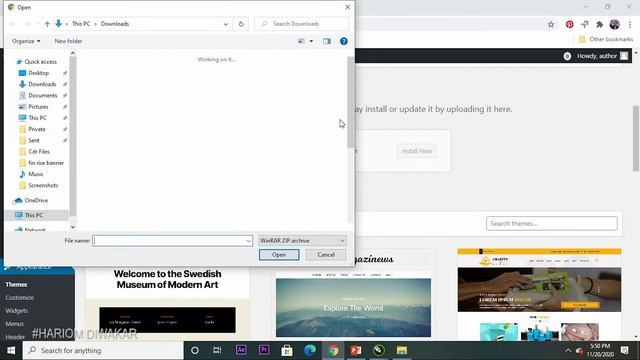
Task: Open Chrome profile avatar
Action: (x=615, y=24)
